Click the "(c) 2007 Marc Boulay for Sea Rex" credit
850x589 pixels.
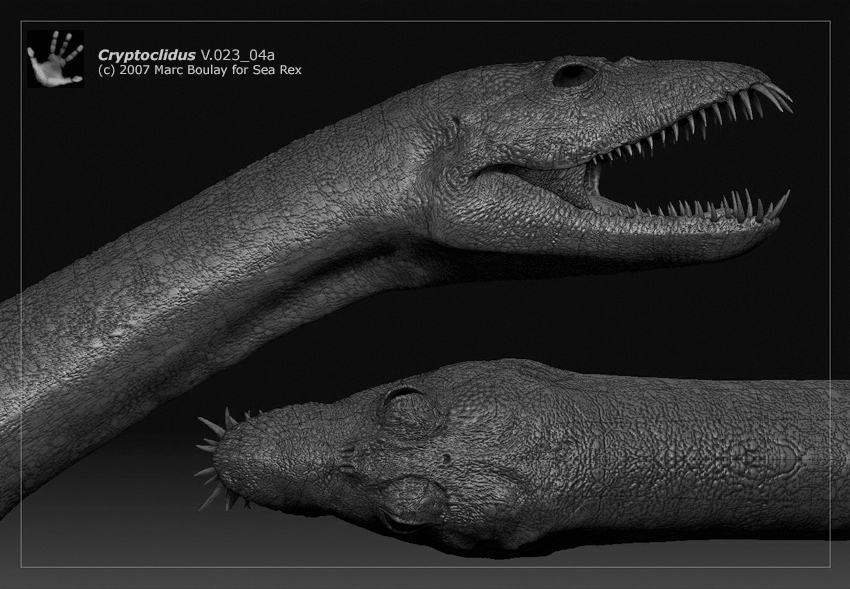pos(199,70)
